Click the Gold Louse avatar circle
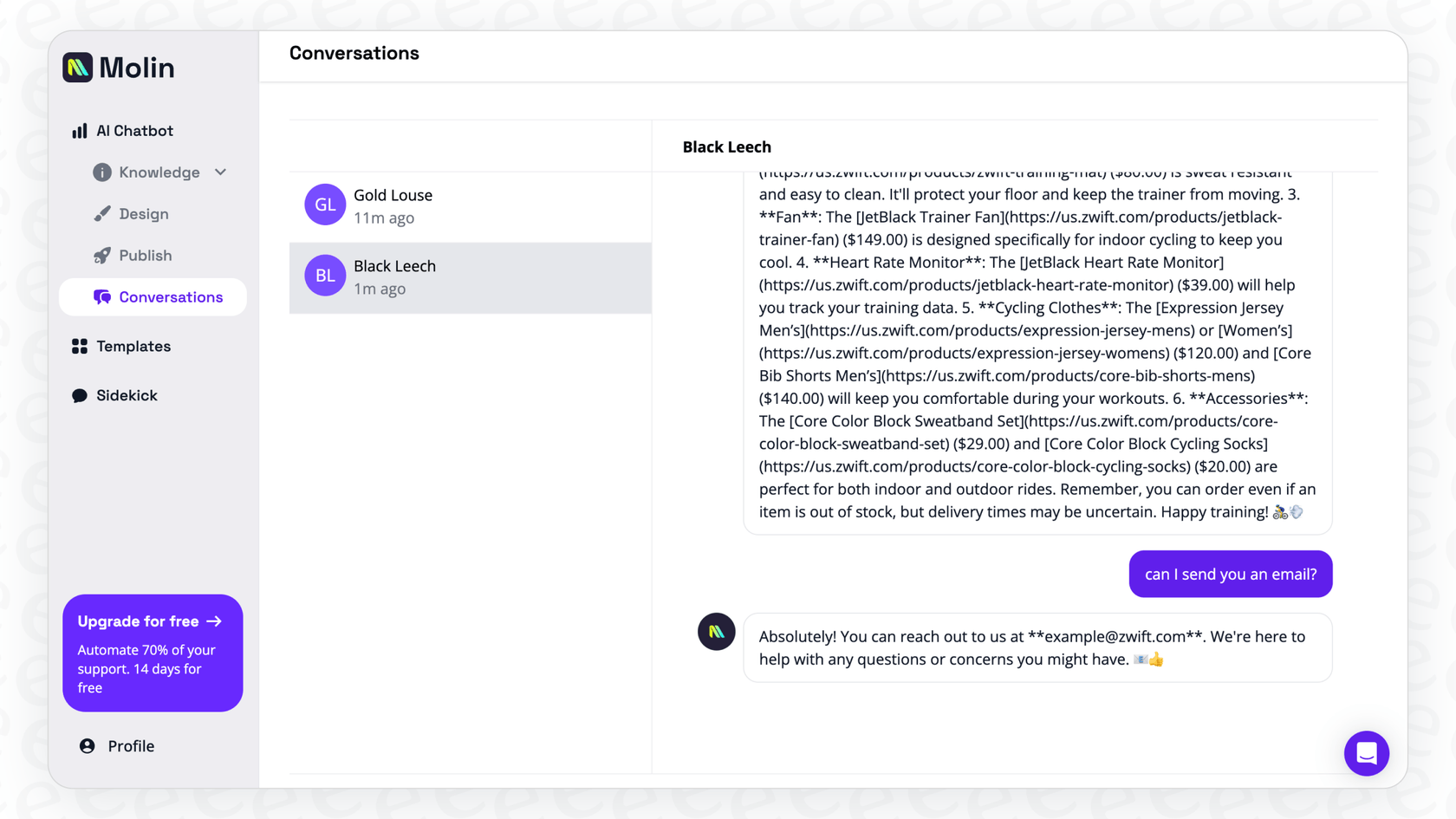Screen dimensions: 1456x819 tap(324, 205)
